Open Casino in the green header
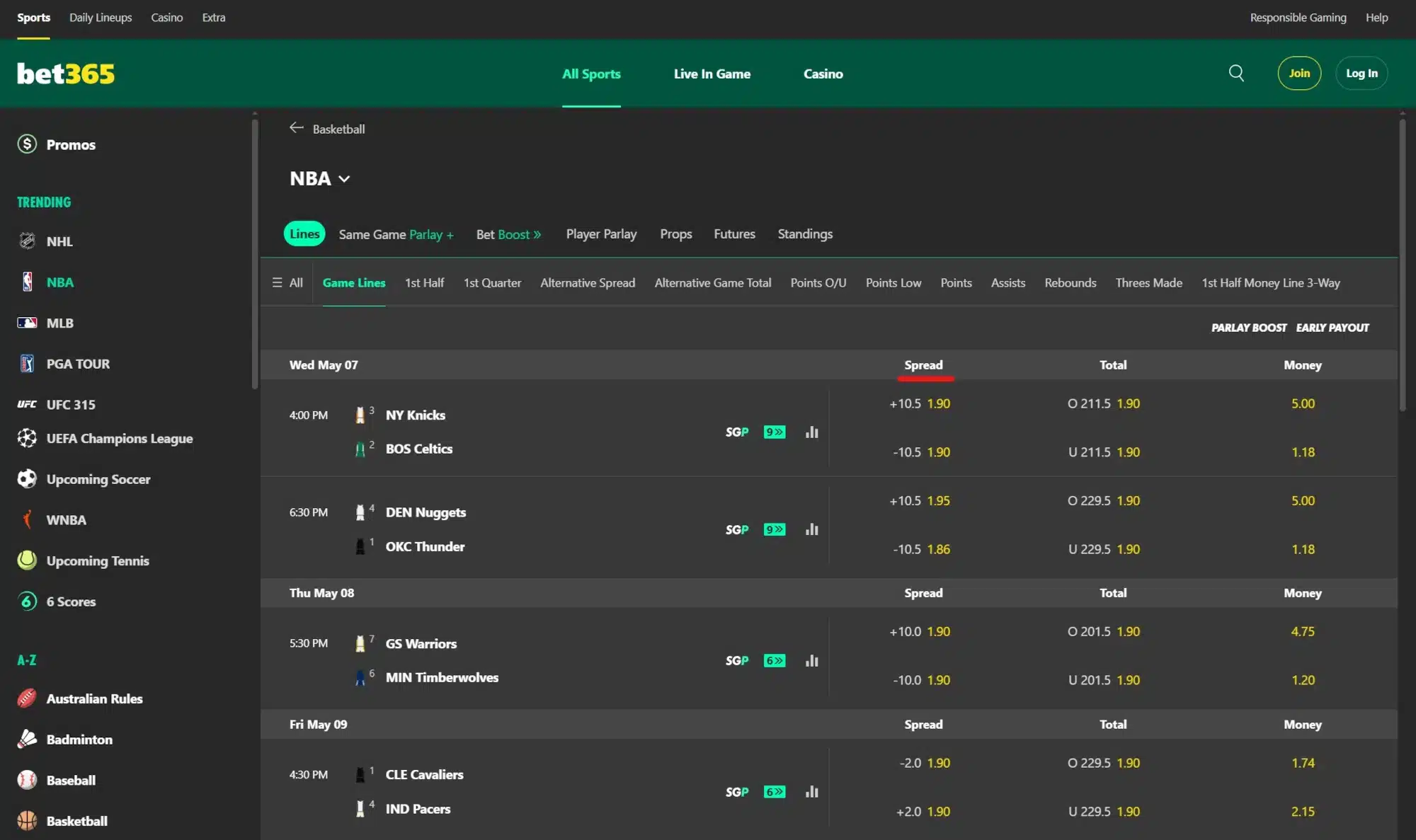1416x840 pixels. tap(823, 74)
